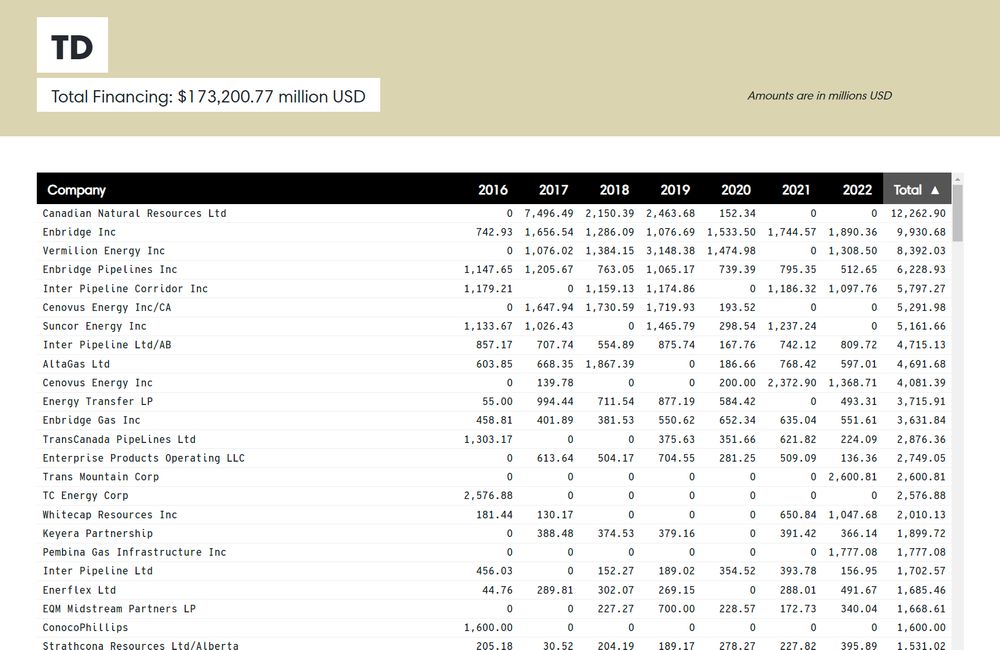This screenshot has height=650, width=1000.
Task: Click Enbridge Inc total 9,930.68
Action: coord(921,232)
